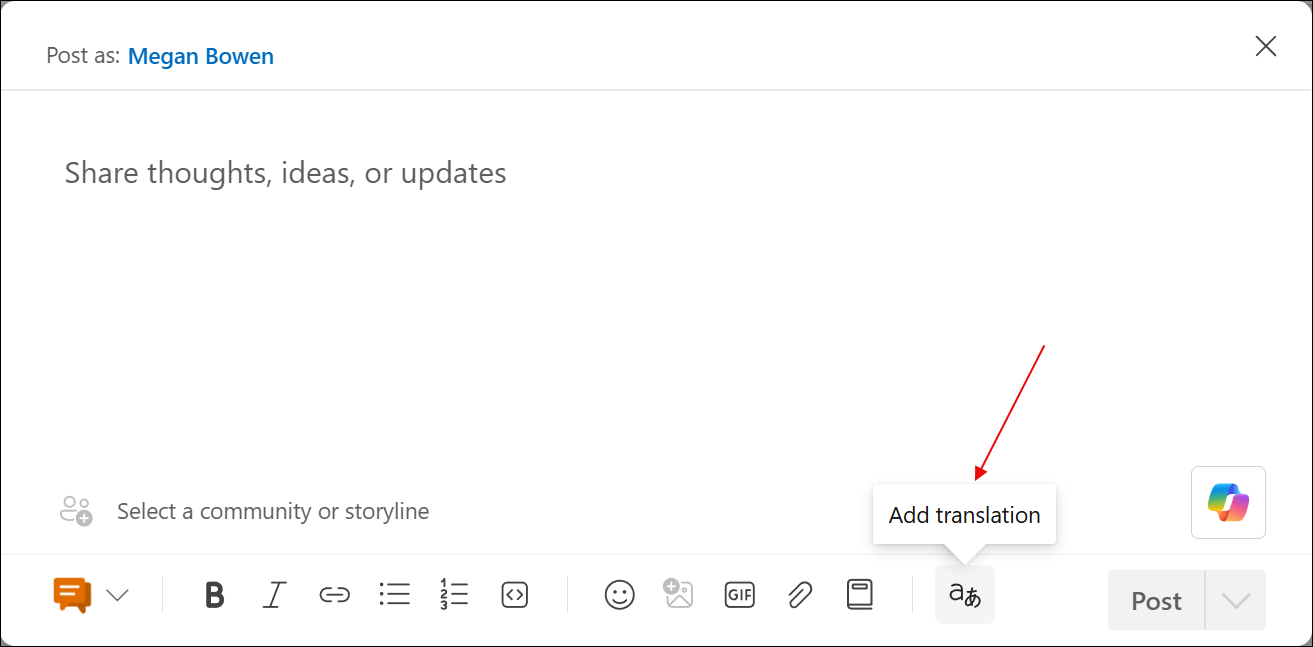Click the notebook reference icon
The width and height of the screenshot is (1313, 647).
coord(859,594)
